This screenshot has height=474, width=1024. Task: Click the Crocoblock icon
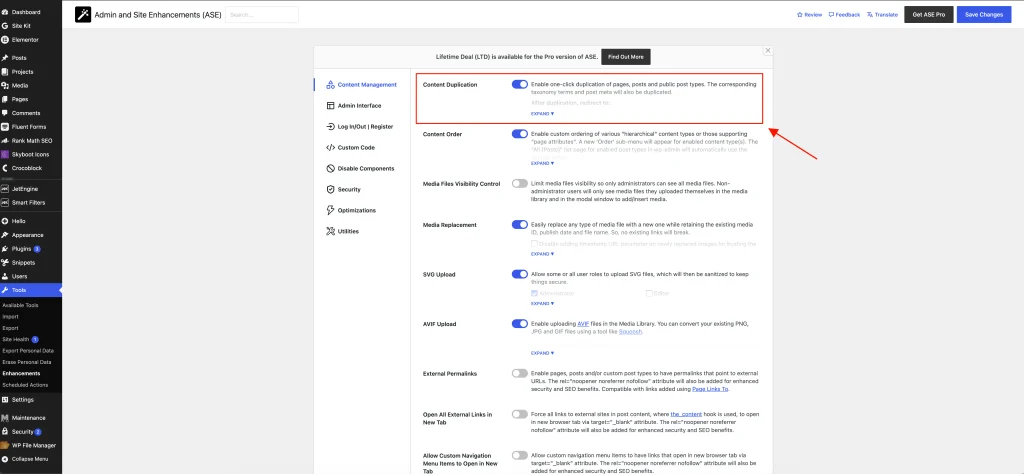[5, 168]
